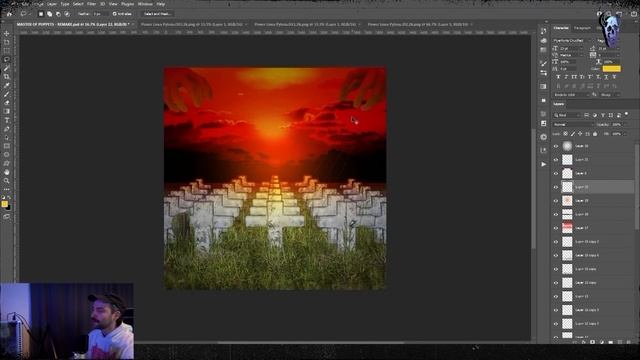
Task: Hide the red-thumbnail Layer 17 eye icon
Action: (x=556, y=228)
